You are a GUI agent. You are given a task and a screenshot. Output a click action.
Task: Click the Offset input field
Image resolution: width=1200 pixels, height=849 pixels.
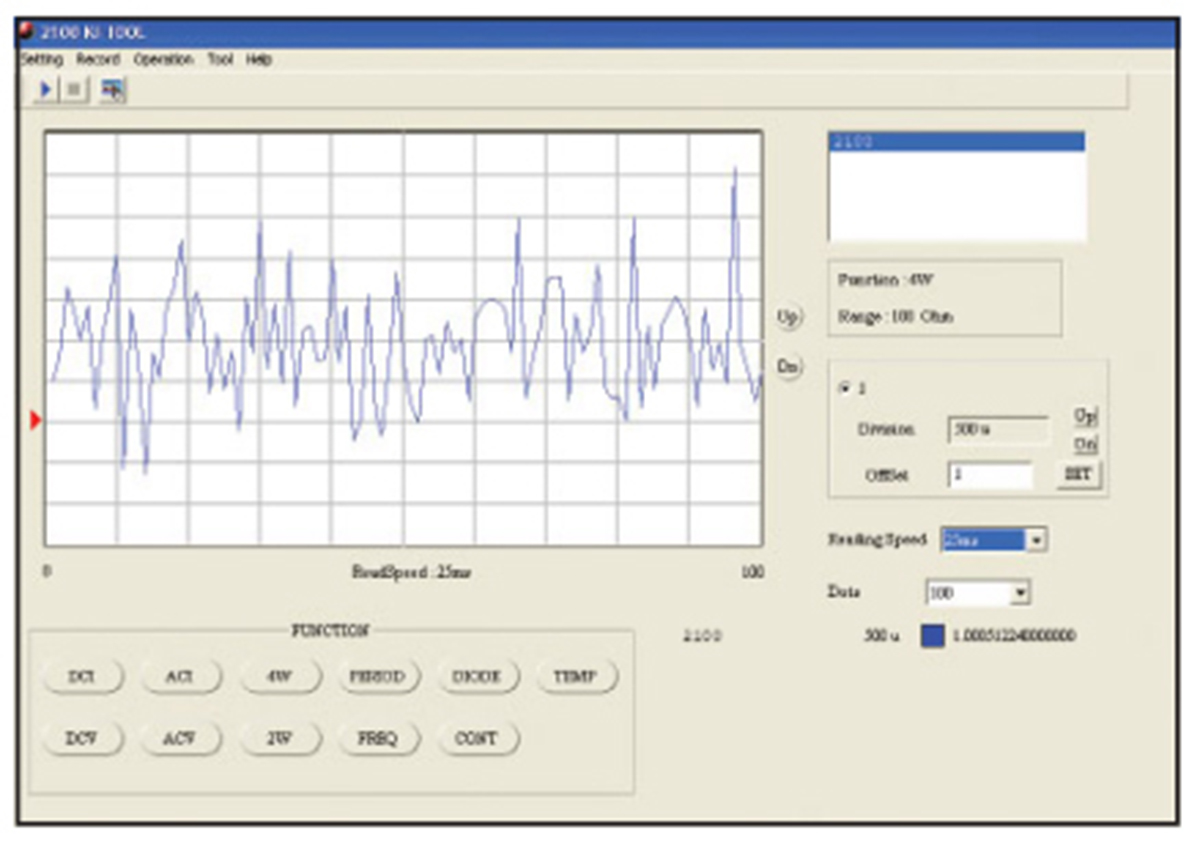[990, 475]
